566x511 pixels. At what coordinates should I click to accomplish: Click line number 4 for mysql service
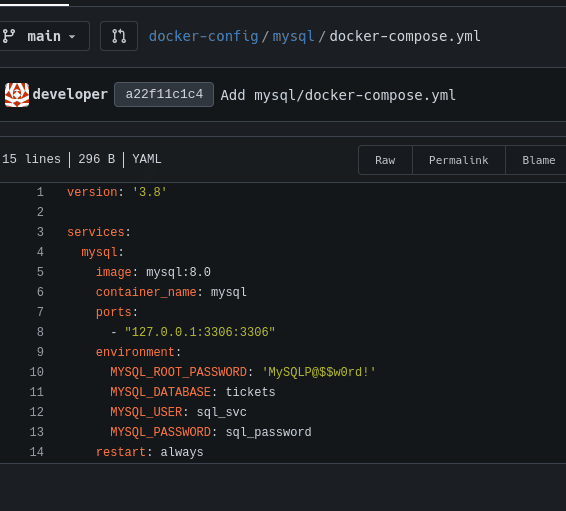(40, 252)
